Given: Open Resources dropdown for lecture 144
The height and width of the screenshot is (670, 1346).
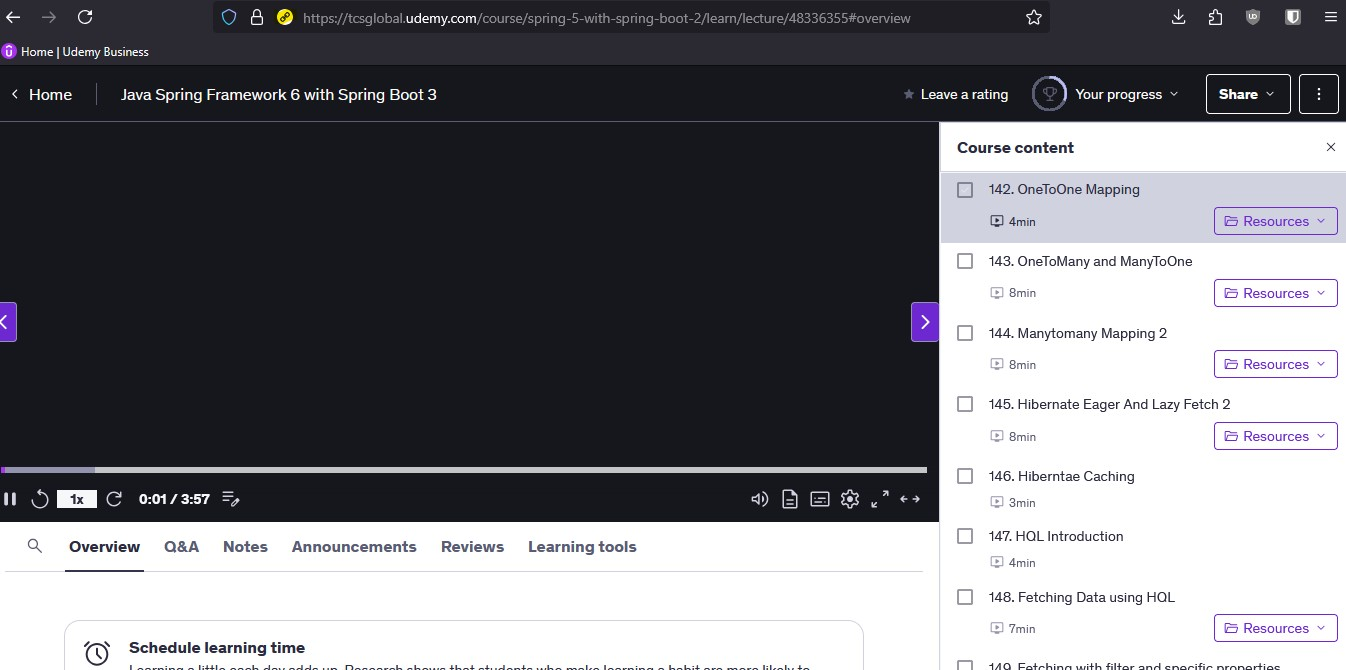Looking at the screenshot, I should click(x=1275, y=364).
